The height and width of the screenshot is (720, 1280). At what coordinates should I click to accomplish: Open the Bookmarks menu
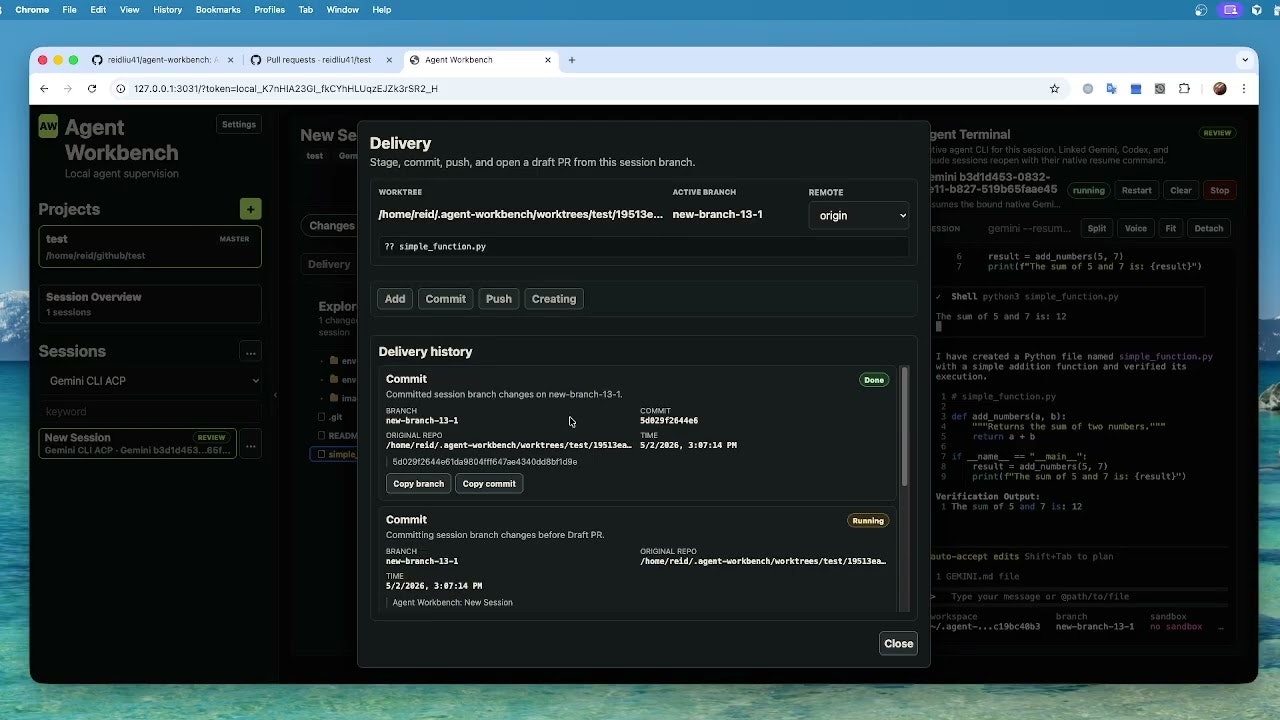point(218,10)
